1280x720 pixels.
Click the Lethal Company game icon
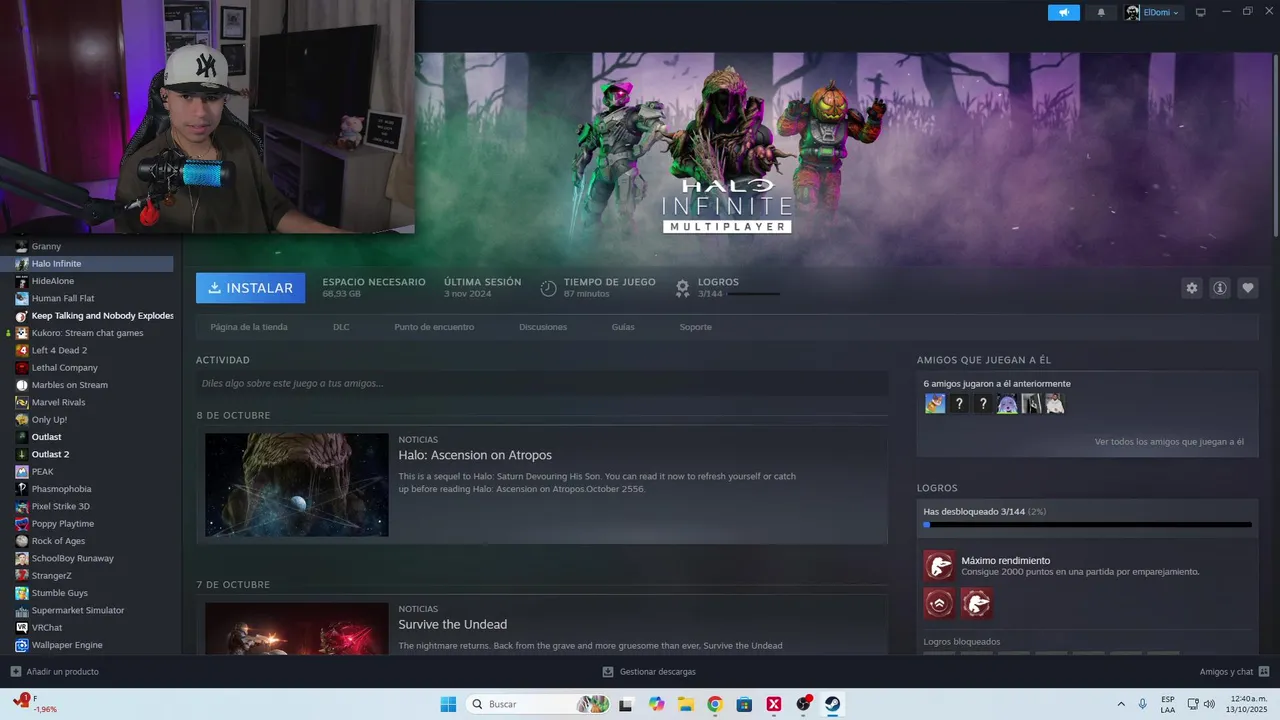22,367
